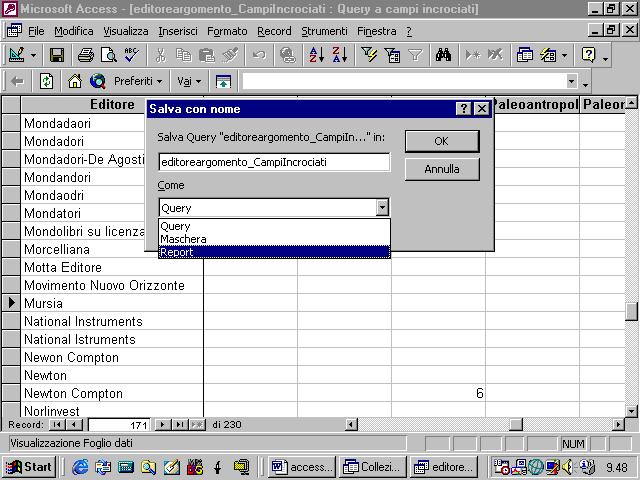
Task: Save with the floppy disk icon
Action: 56,55
